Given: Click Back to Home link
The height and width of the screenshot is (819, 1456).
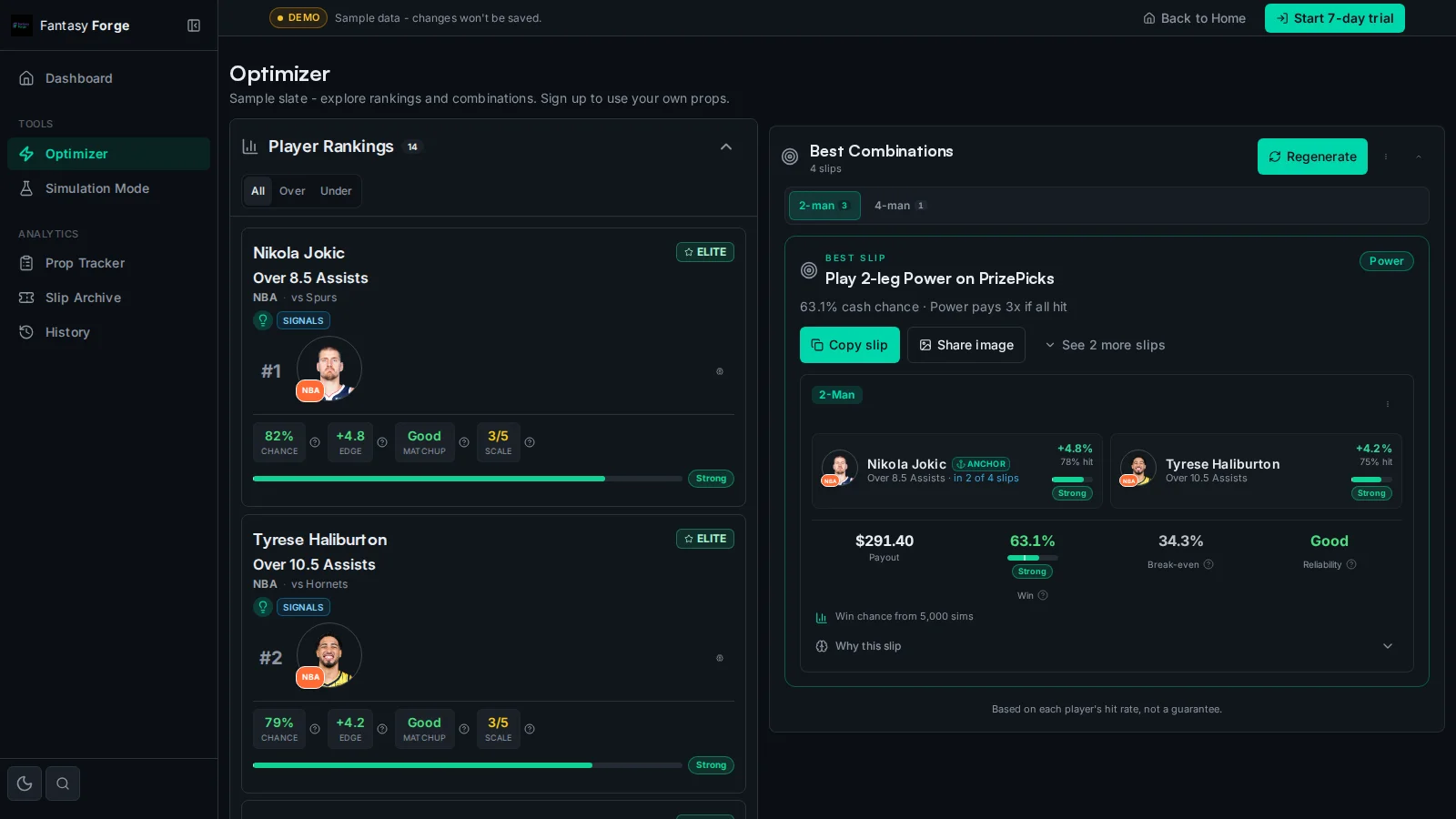Looking at the screenshot, I should pos(1194,18).
